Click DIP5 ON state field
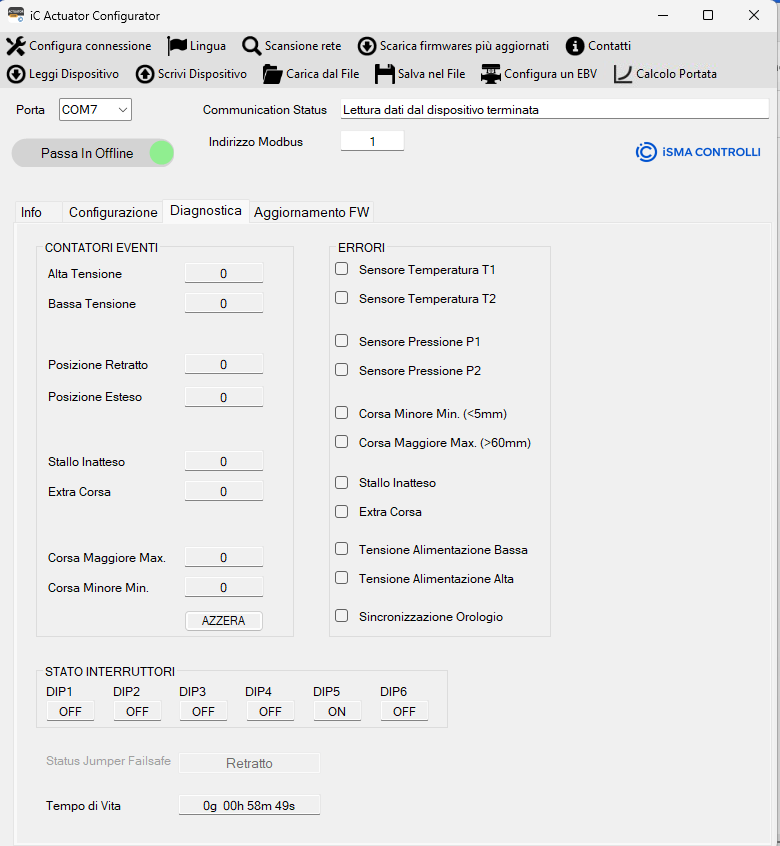 pyautogui.click(x=337, y=711)
